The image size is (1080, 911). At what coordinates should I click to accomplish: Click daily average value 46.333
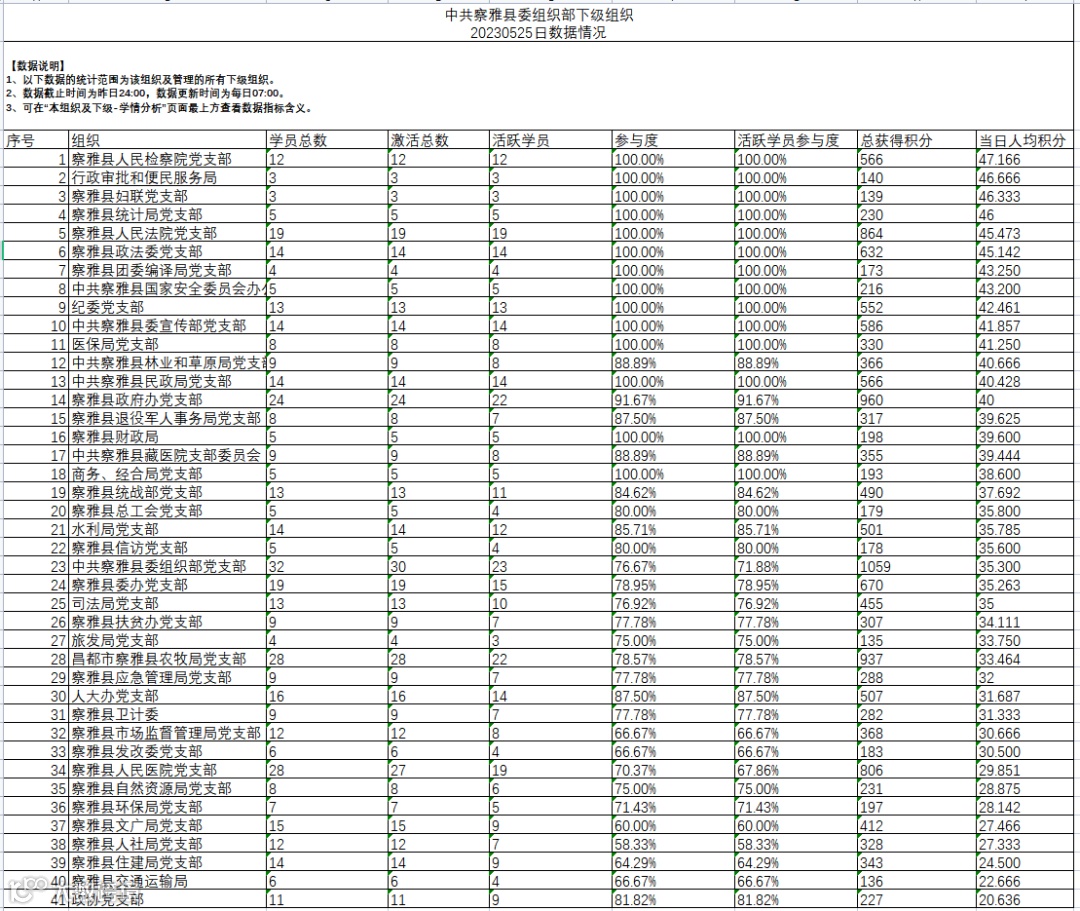click(1024, 196)
